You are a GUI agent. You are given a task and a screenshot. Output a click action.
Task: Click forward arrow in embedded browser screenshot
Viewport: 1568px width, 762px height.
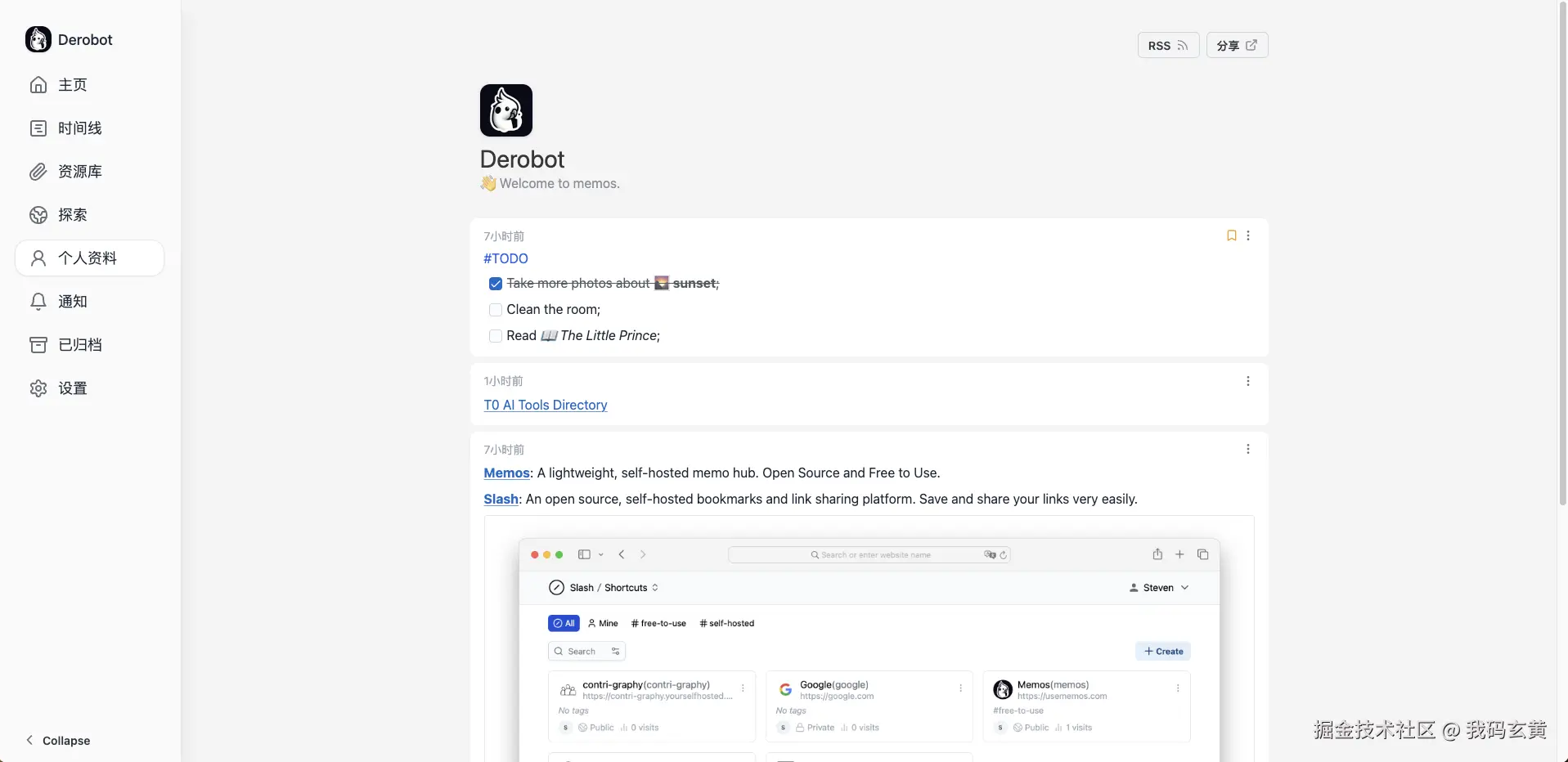643,554
